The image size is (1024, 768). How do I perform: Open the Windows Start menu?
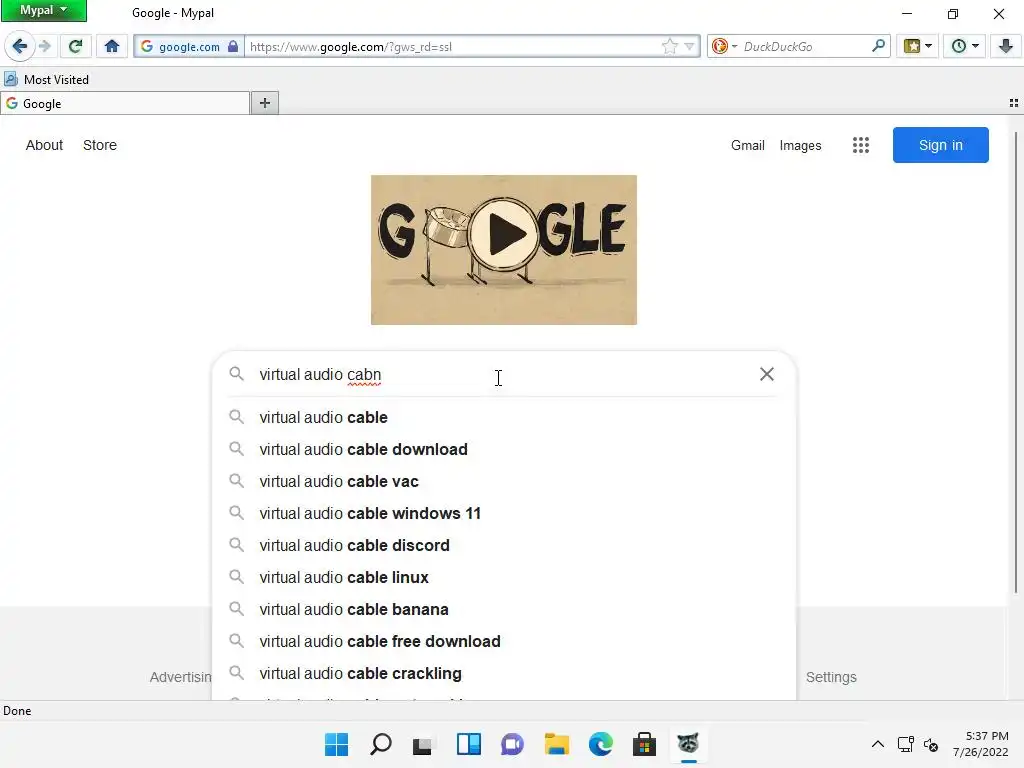click(336, 744)
